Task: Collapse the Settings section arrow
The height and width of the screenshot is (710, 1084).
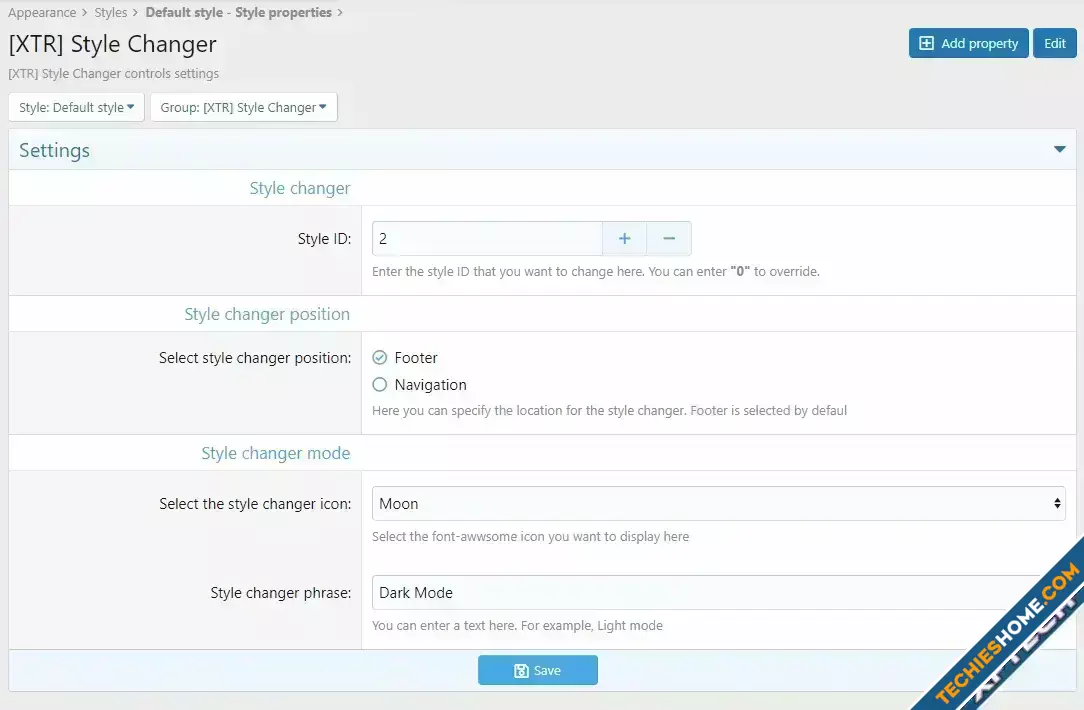Action: (x=1059, y=150)
